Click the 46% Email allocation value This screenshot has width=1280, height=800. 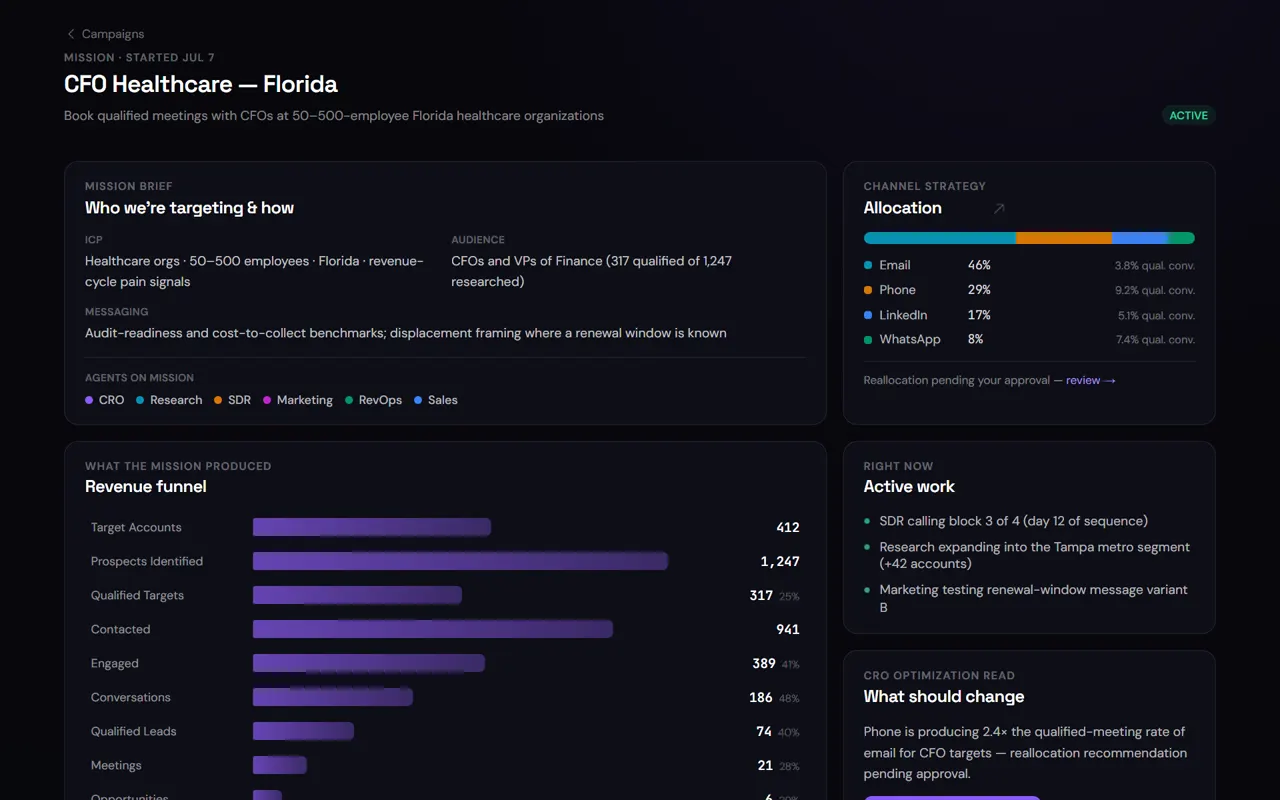coord(979,265)
